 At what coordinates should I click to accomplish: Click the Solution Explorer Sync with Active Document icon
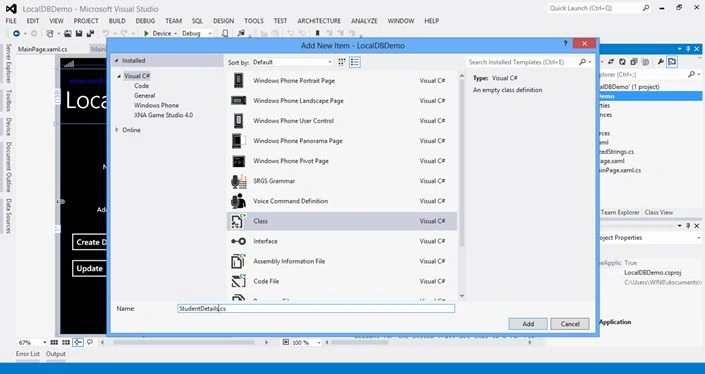[x=611, y=62]
